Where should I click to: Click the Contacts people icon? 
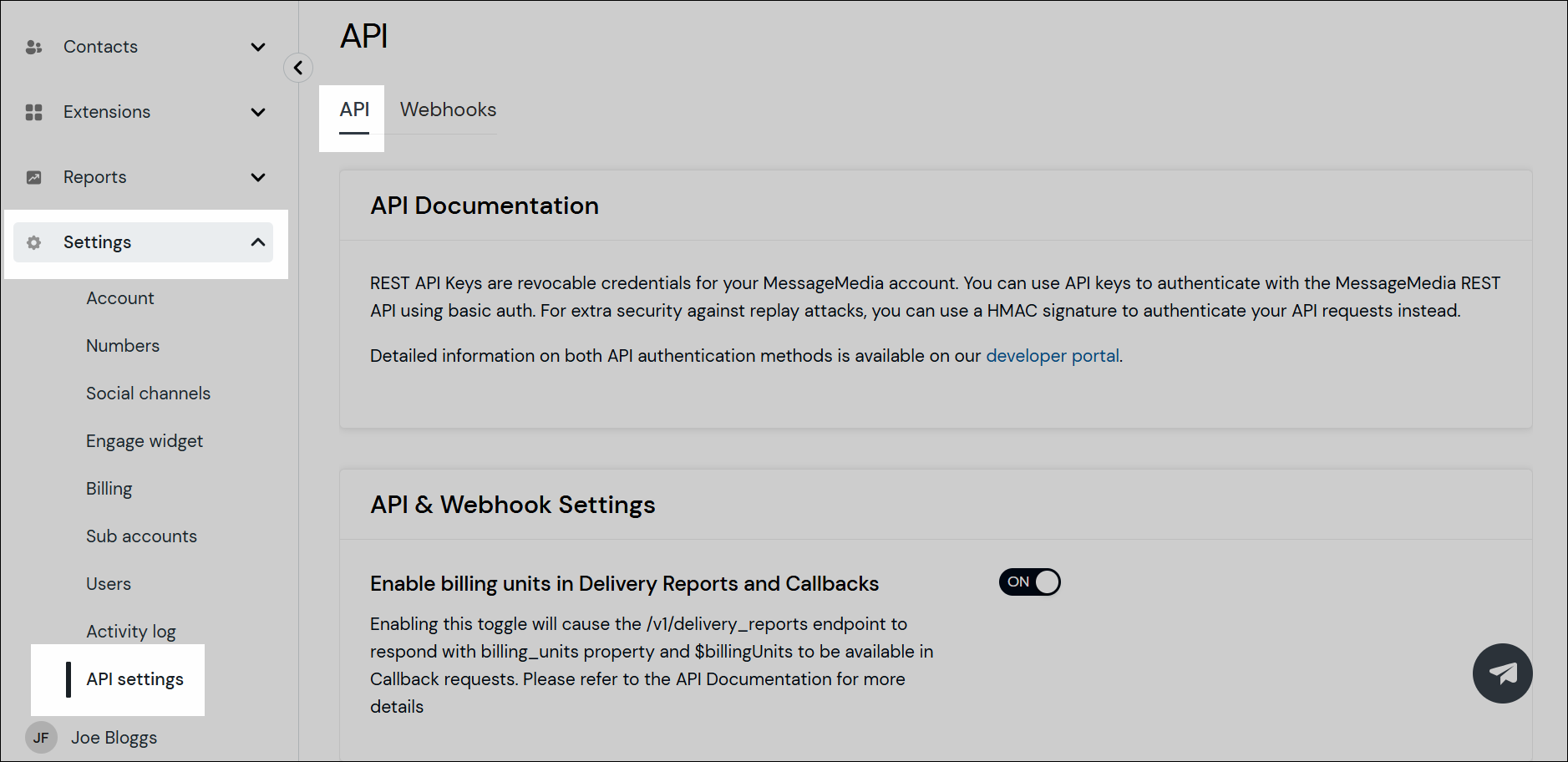pos(33,47)
